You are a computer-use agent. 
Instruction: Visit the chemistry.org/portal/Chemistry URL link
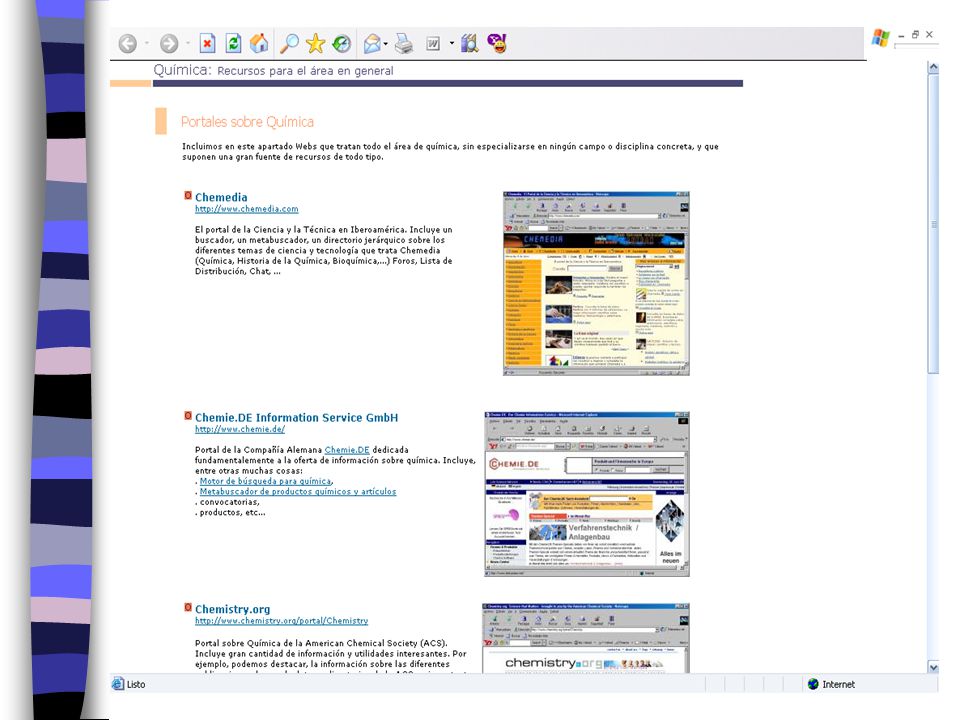[282, 621]
